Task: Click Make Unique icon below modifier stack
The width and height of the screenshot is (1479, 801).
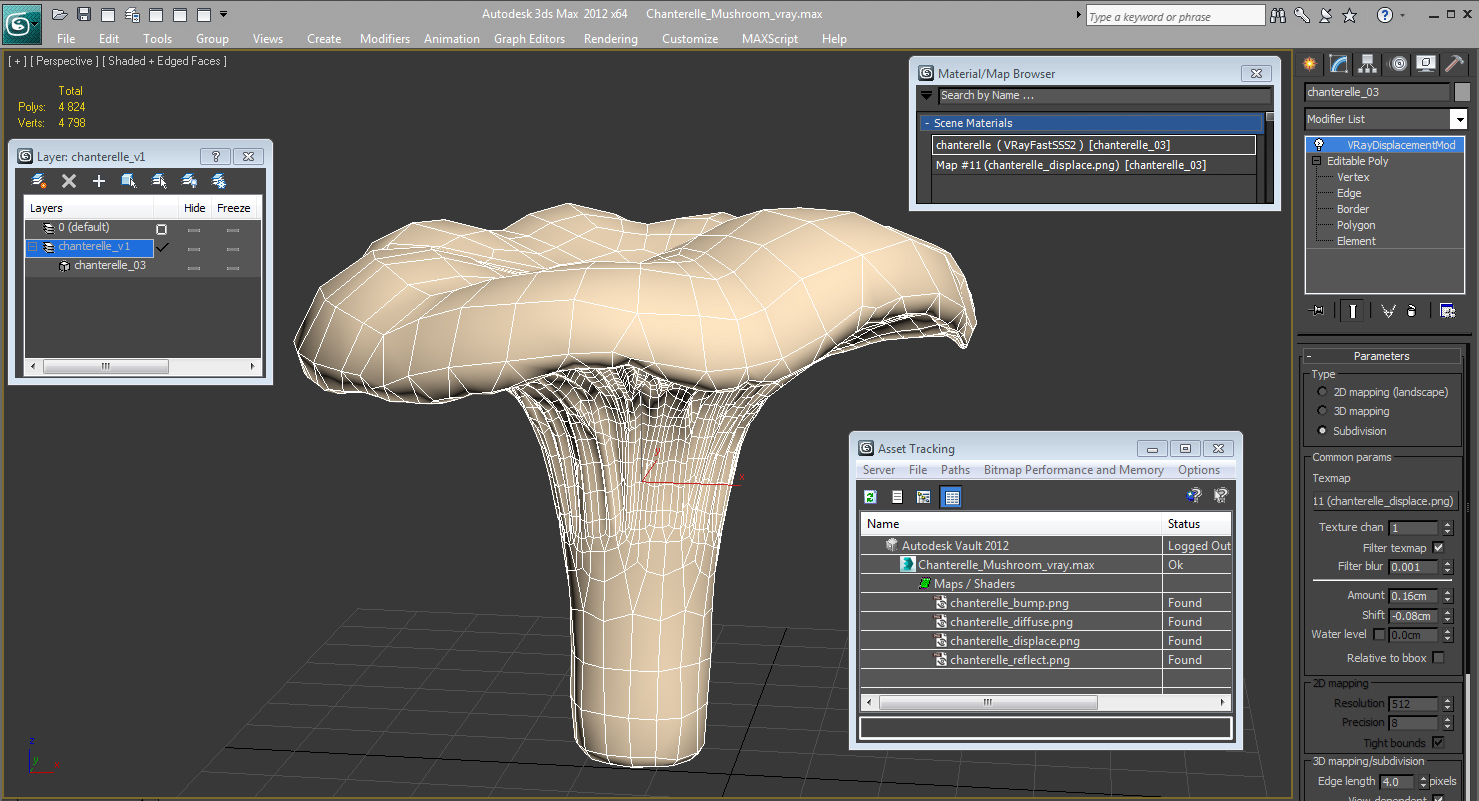Action: click(x=1388, y=310)
